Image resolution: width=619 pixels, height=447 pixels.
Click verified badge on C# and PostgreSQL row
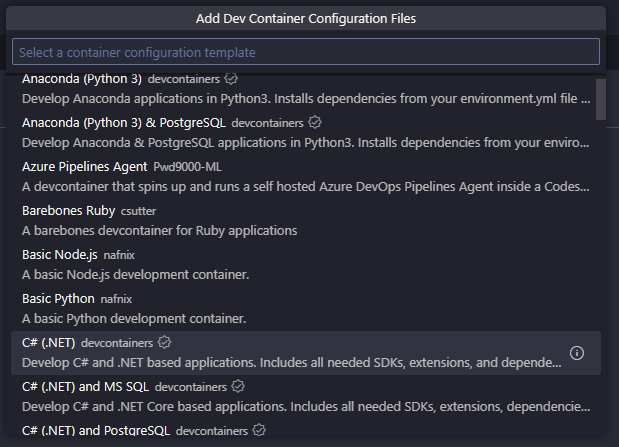[x=259, y=430]
